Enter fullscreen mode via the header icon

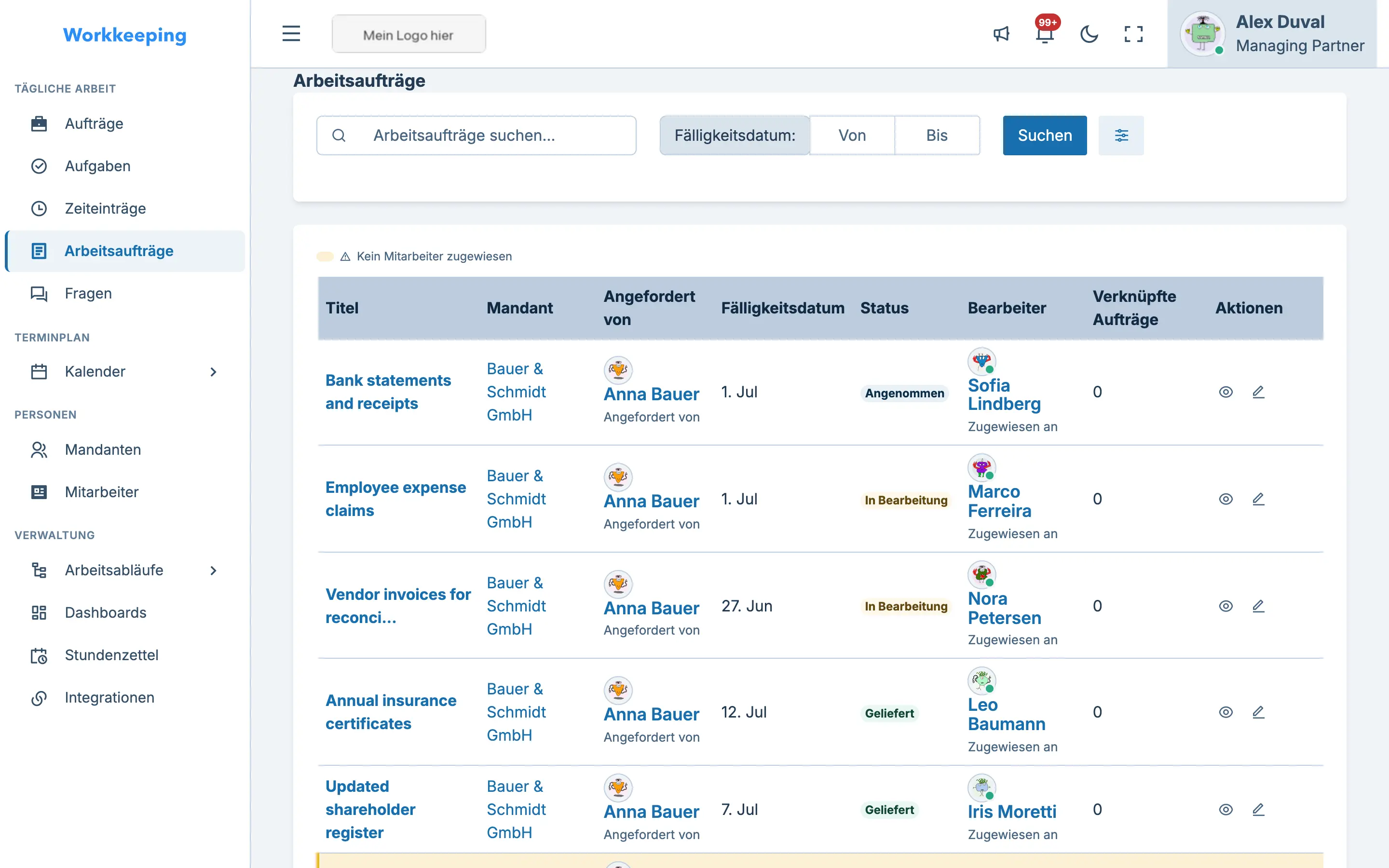click(x=1133, y=34)
